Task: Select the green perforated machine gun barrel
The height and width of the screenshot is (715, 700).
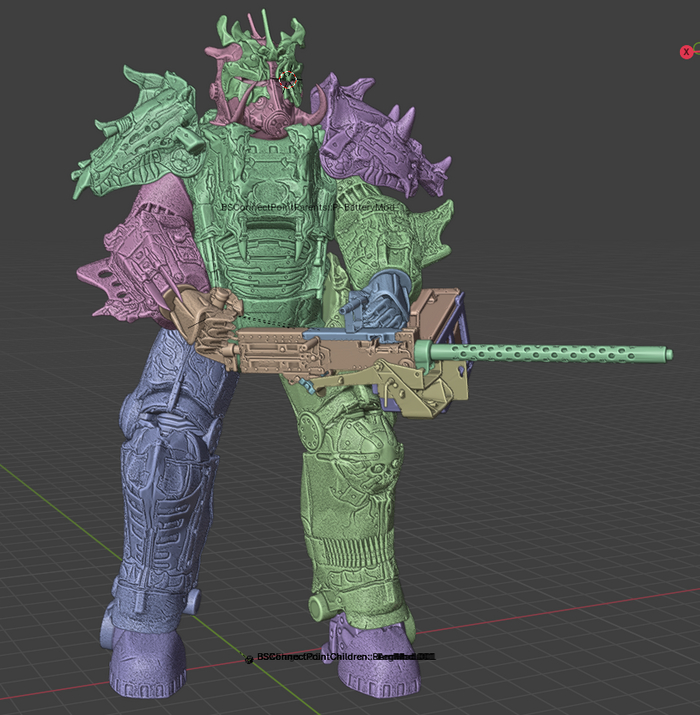Action: pyautogui.click(x=560, y=354)
